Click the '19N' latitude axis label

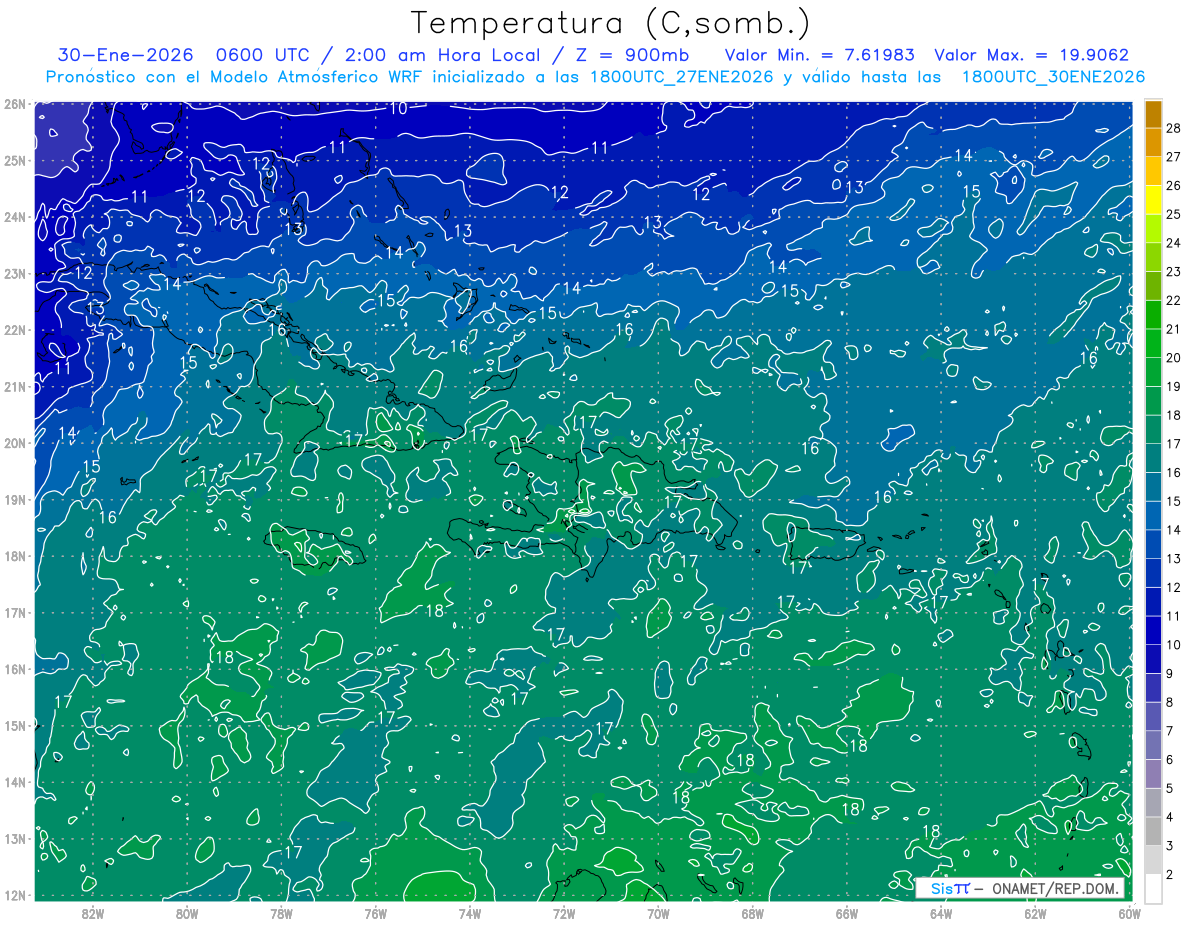14,499
